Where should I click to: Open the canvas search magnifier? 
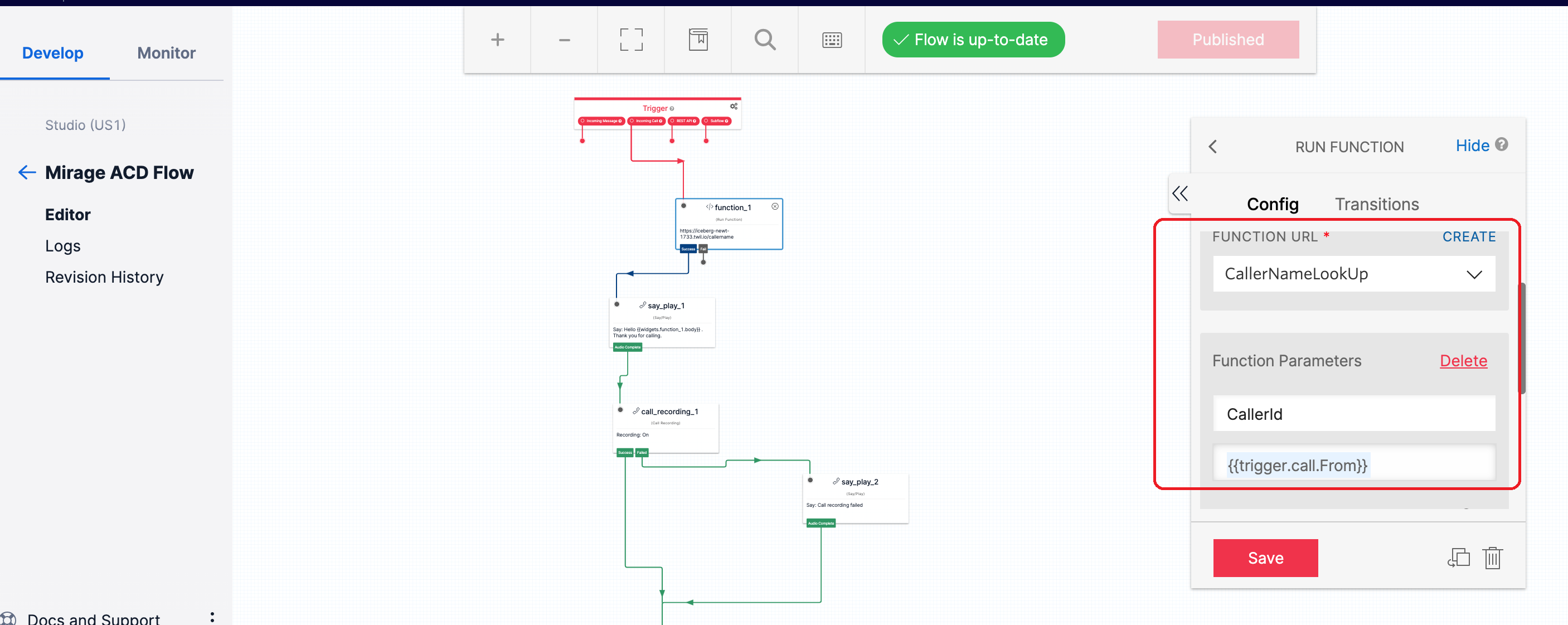tap(765, 40)
